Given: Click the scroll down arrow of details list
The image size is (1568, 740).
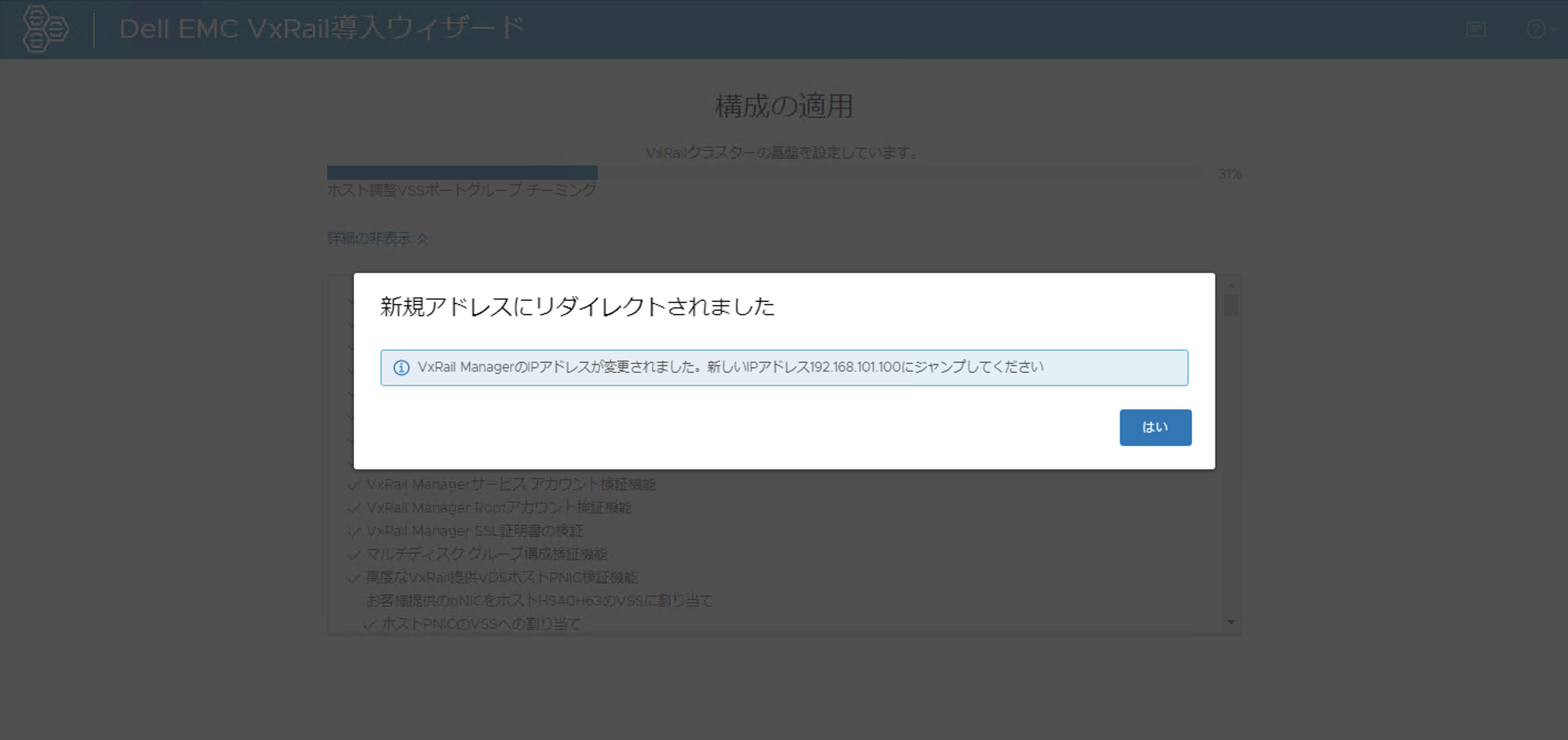Looking at the screenshot, I should pos(1231,622).
